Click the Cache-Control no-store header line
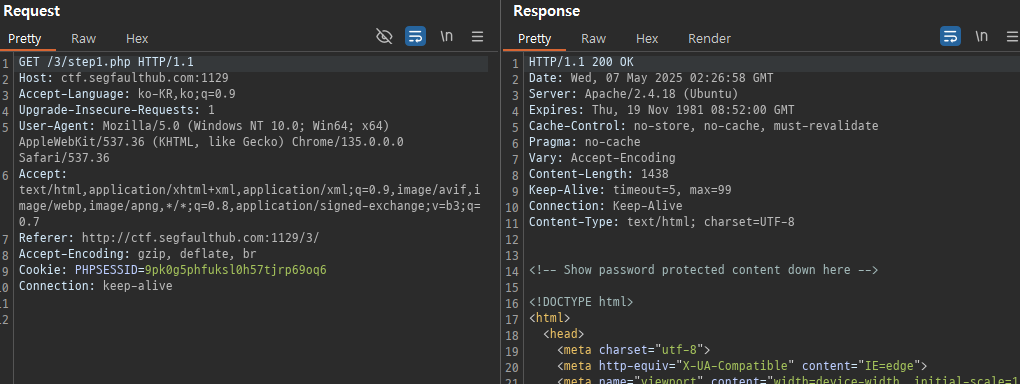This screenshot has width=1020, height=384. point(704,126)
